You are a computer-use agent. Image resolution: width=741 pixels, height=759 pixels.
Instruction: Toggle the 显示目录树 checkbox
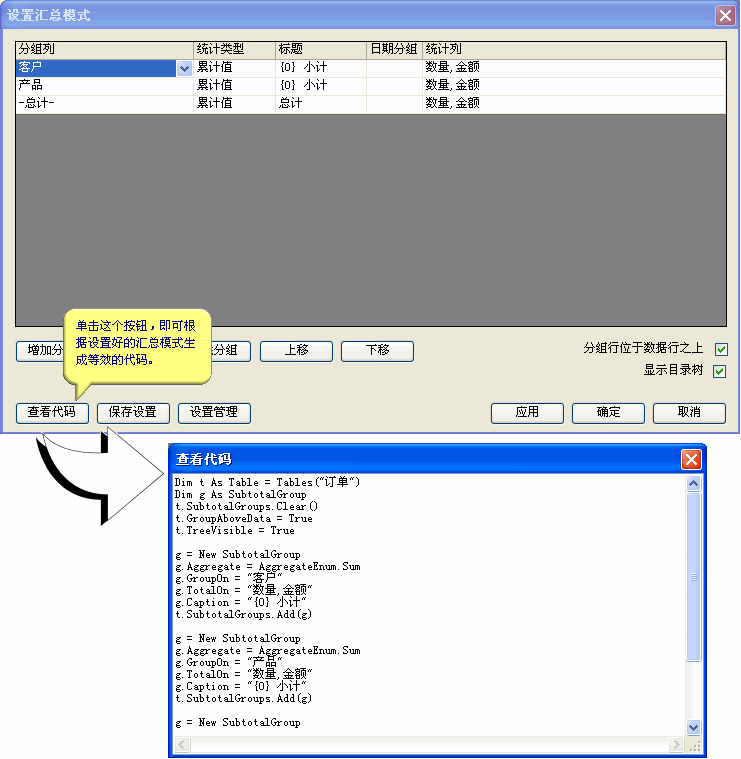pos(720,372)
